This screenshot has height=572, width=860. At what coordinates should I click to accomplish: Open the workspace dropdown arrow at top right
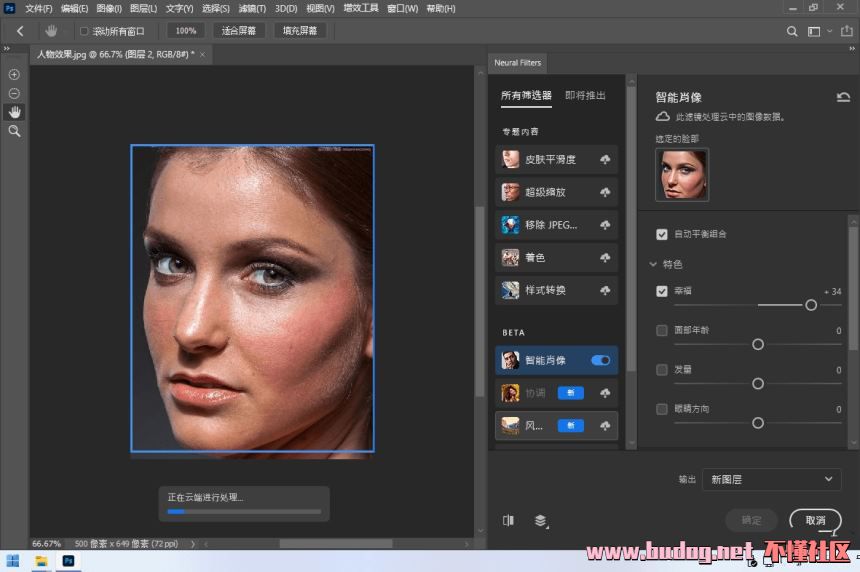[x=829, y=31]
